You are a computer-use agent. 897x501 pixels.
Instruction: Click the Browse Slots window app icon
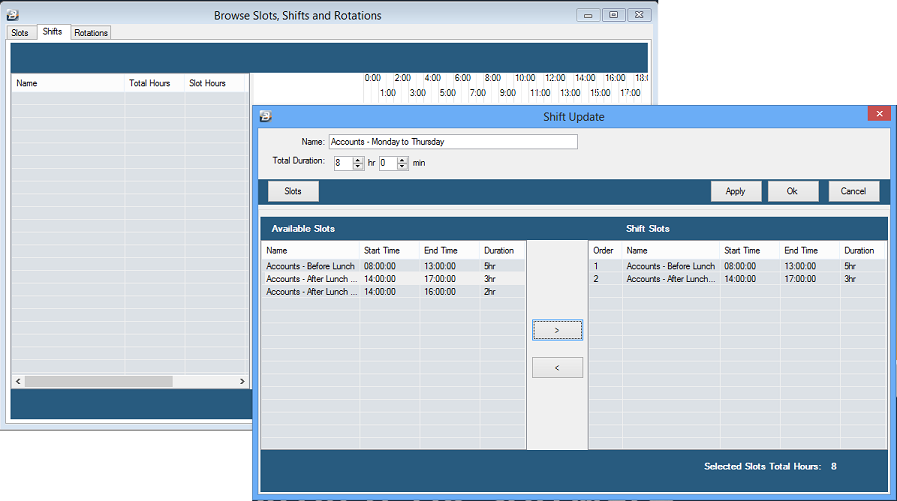[13, 15]
